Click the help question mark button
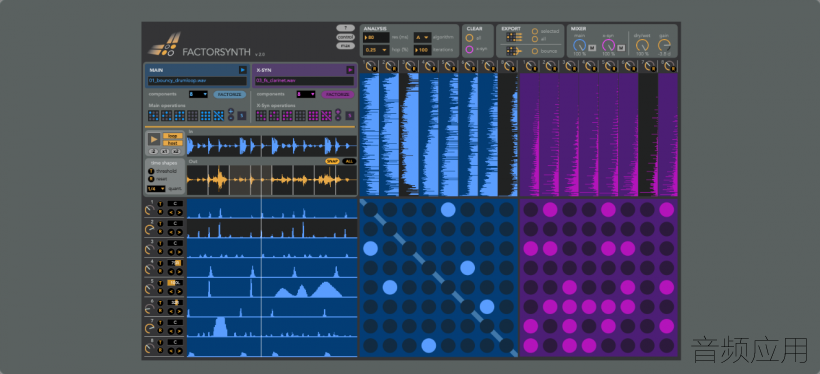Image resolution: width=820 pixels, height=374 pixels. click(345, 28)
